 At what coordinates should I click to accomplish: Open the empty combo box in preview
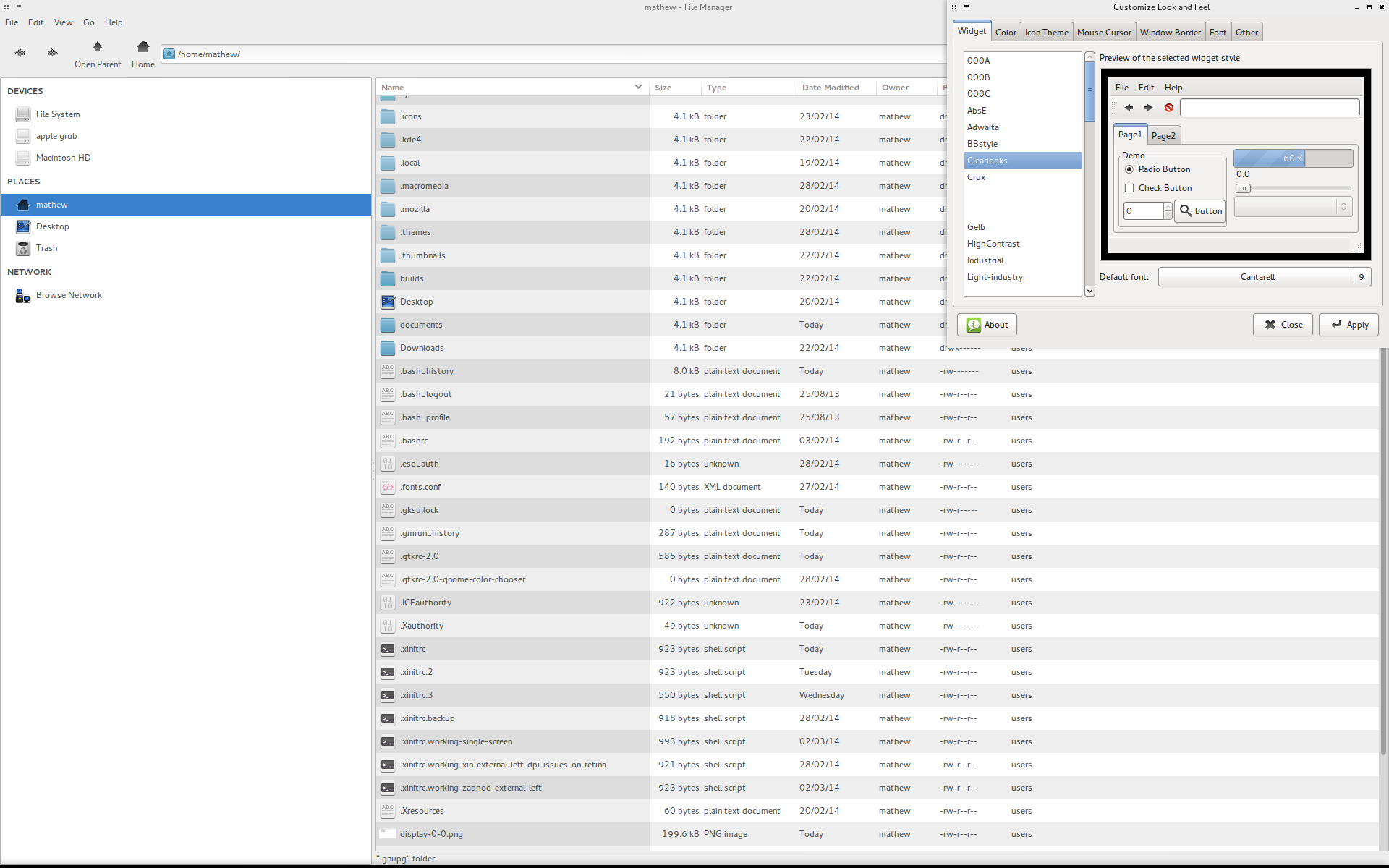pyautogui.click(x=1292, y=208)
